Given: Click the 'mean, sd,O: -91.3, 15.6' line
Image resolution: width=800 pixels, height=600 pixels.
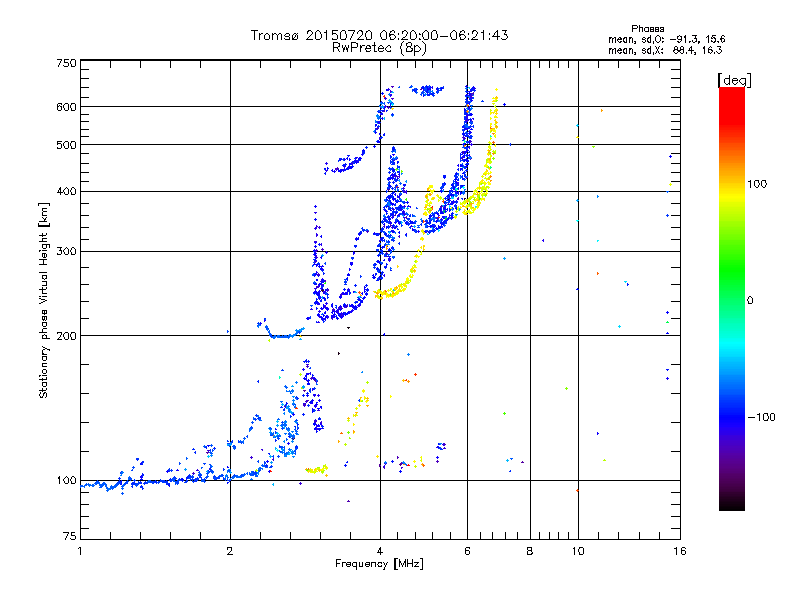Looking at the screenshot, I should [x=666, y=39].
